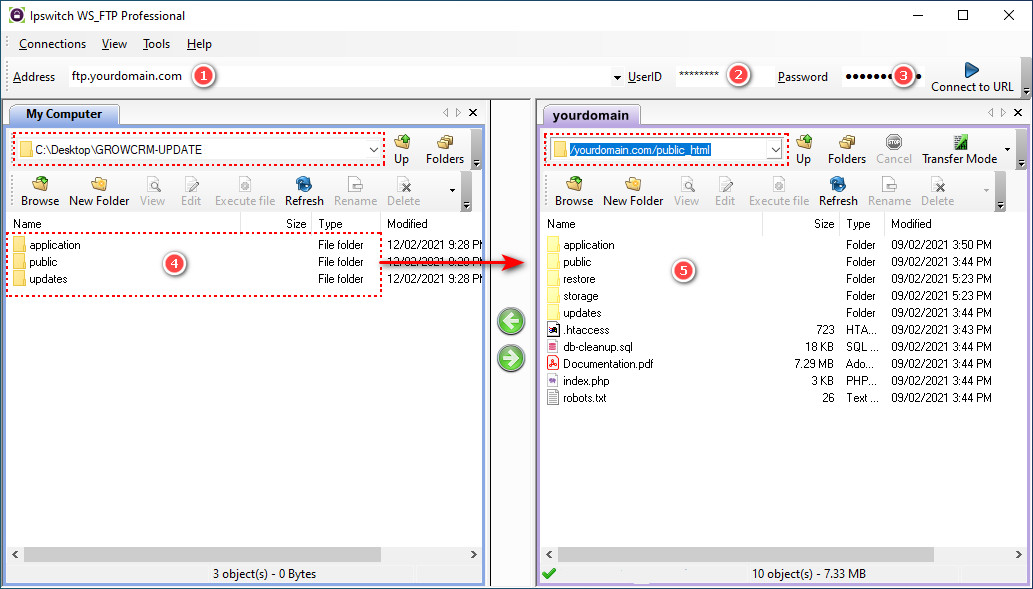This screenshot has height=589, width=1033.
Task: Sort remote list by Modified column
Action: point(954,224)
